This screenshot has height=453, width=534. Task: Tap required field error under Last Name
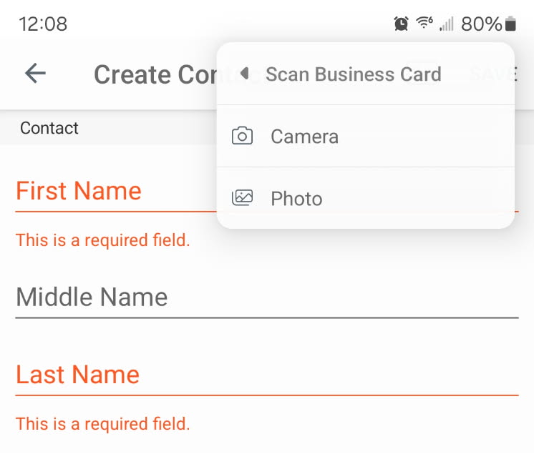click(x=103, y=424)
